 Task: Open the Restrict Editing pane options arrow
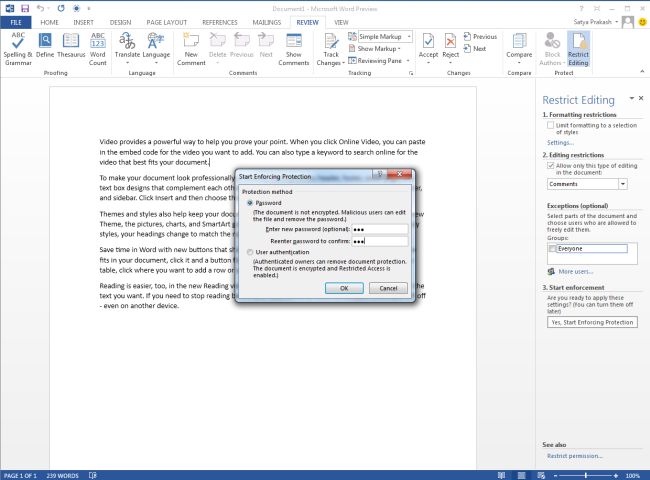[632, 98]
